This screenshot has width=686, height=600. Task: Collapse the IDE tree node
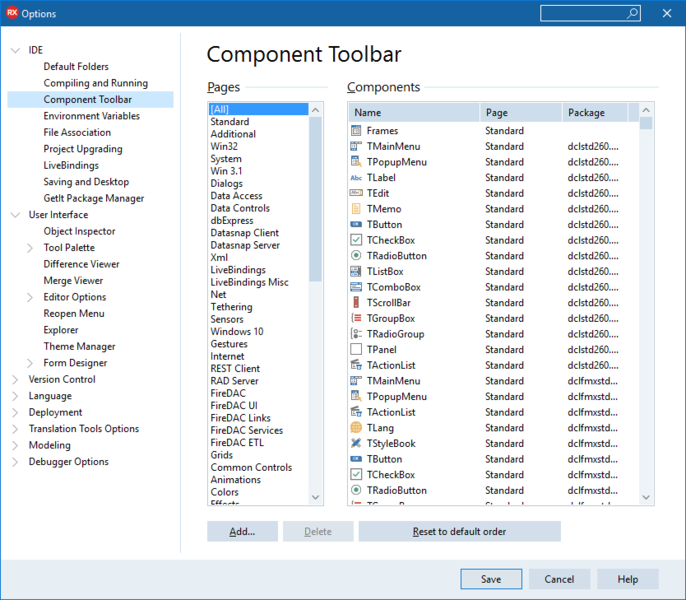pos(15,50)
